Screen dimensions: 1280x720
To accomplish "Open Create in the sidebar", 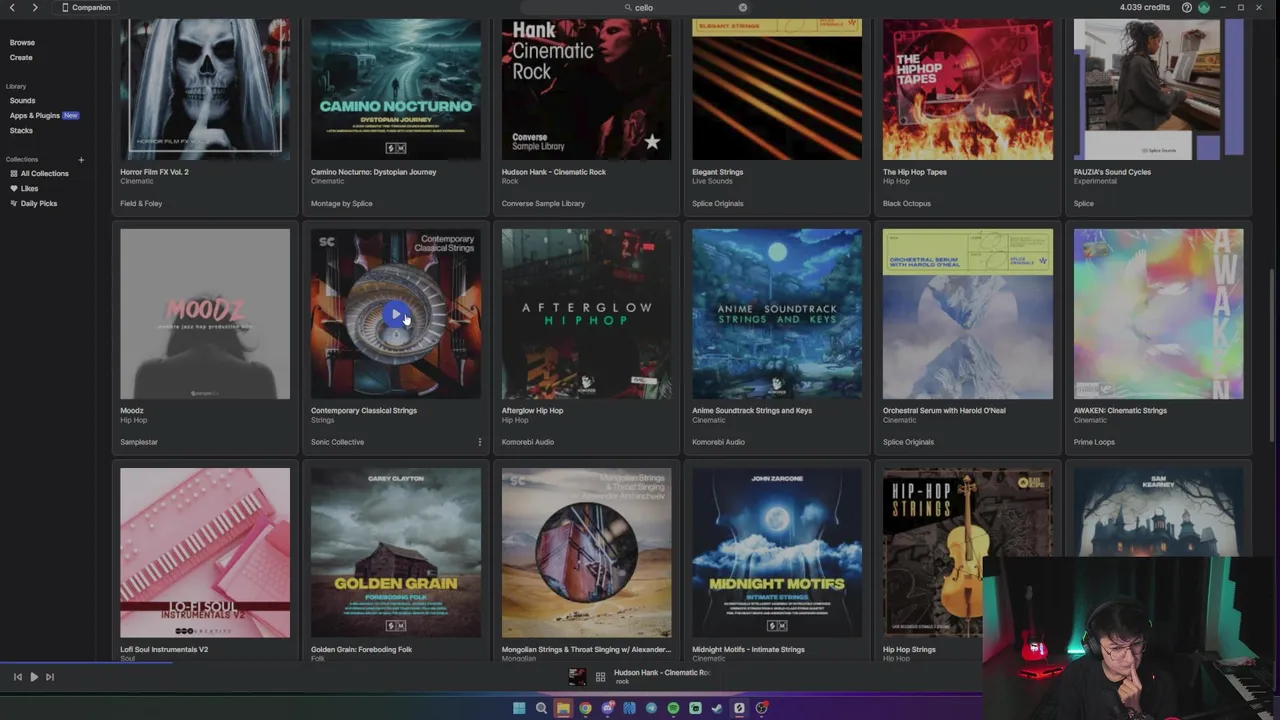I will point(21,57).
